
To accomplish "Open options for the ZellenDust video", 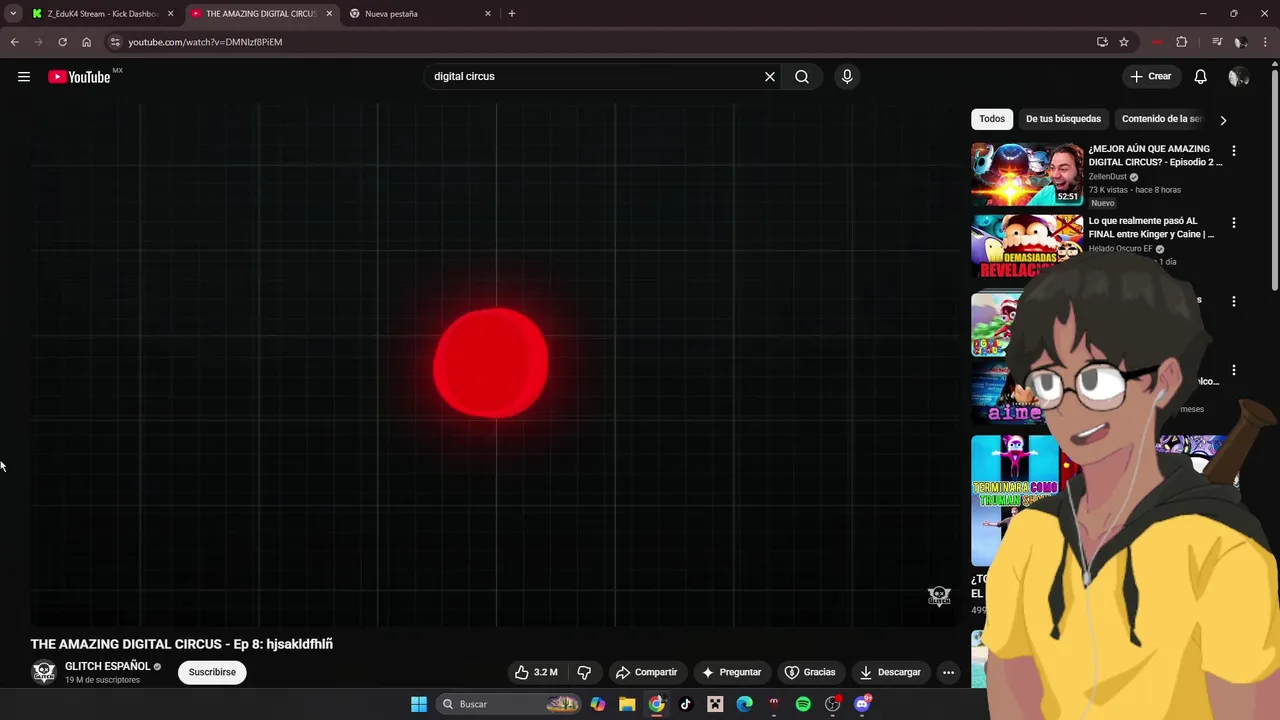I will click(1233, 151).
